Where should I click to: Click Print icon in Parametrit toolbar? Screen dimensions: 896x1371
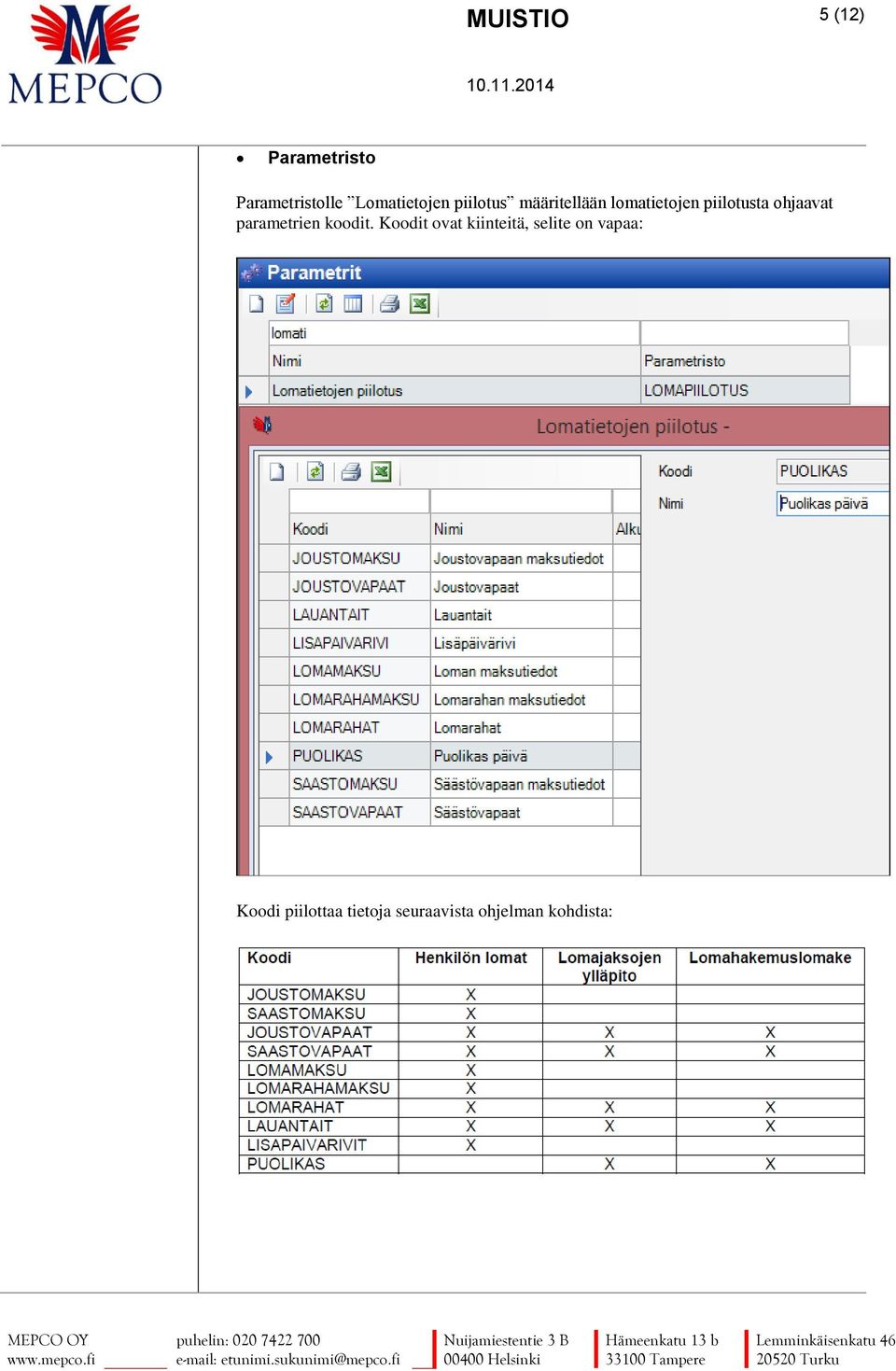[x=390, y=304]
